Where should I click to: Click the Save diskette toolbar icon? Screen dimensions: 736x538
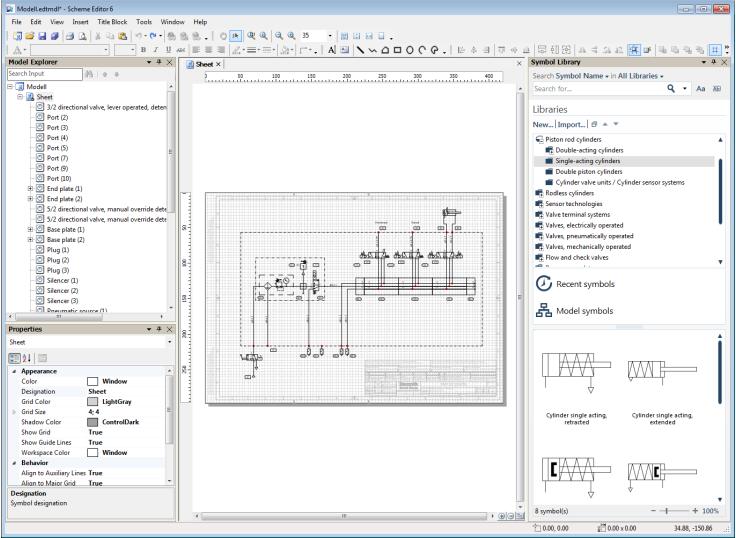pyautogui.click(x=42, y=36)
